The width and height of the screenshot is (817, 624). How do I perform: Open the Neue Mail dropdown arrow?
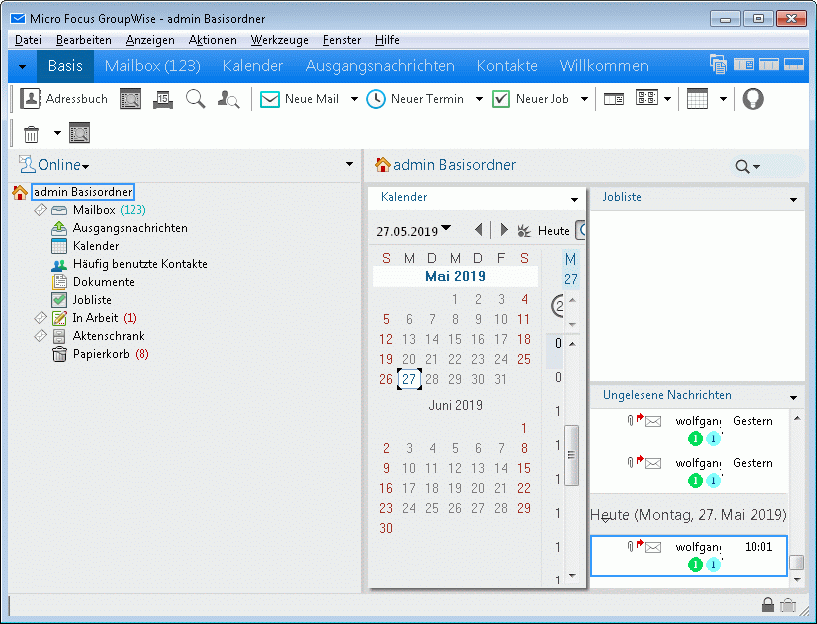tap(354, 99)
